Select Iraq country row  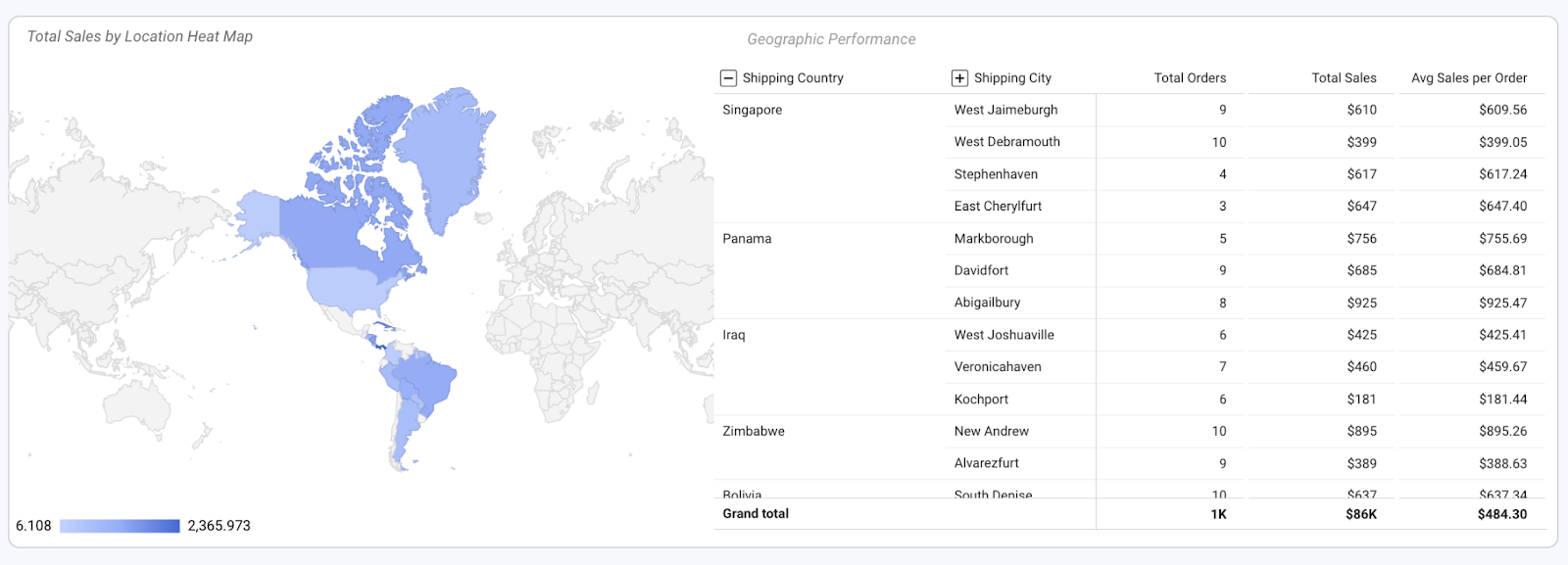734,335
